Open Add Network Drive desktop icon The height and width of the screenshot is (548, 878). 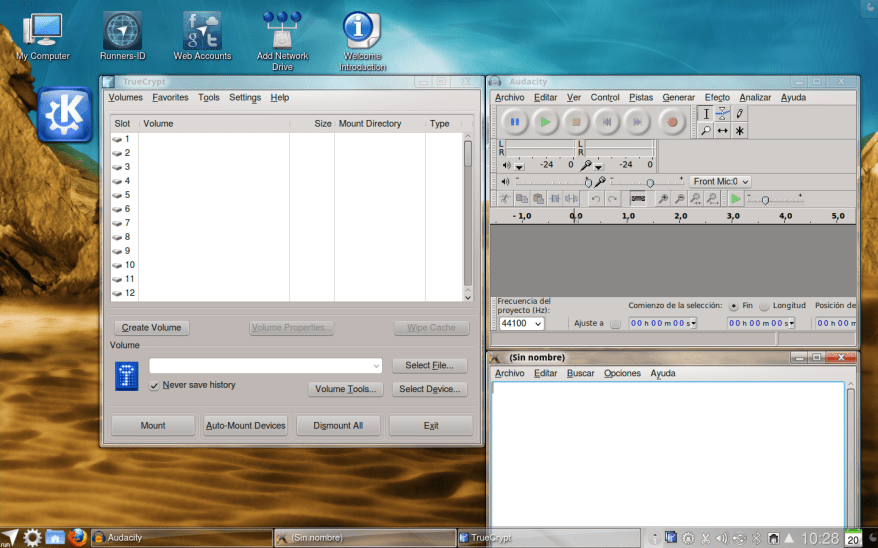[282, 41]
